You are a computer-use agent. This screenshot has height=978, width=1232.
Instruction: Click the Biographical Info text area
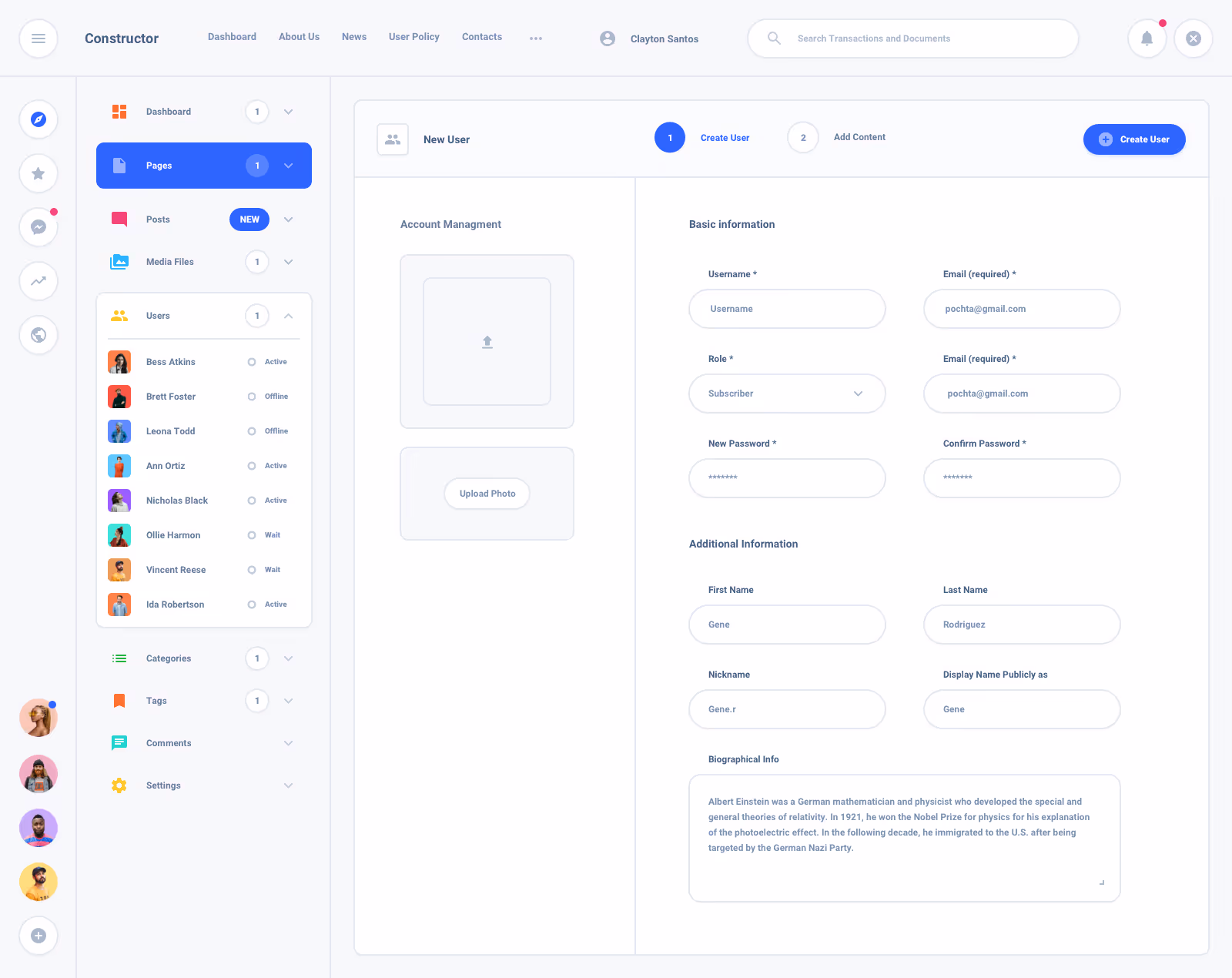pyautogui.click(x=905, y=838)
